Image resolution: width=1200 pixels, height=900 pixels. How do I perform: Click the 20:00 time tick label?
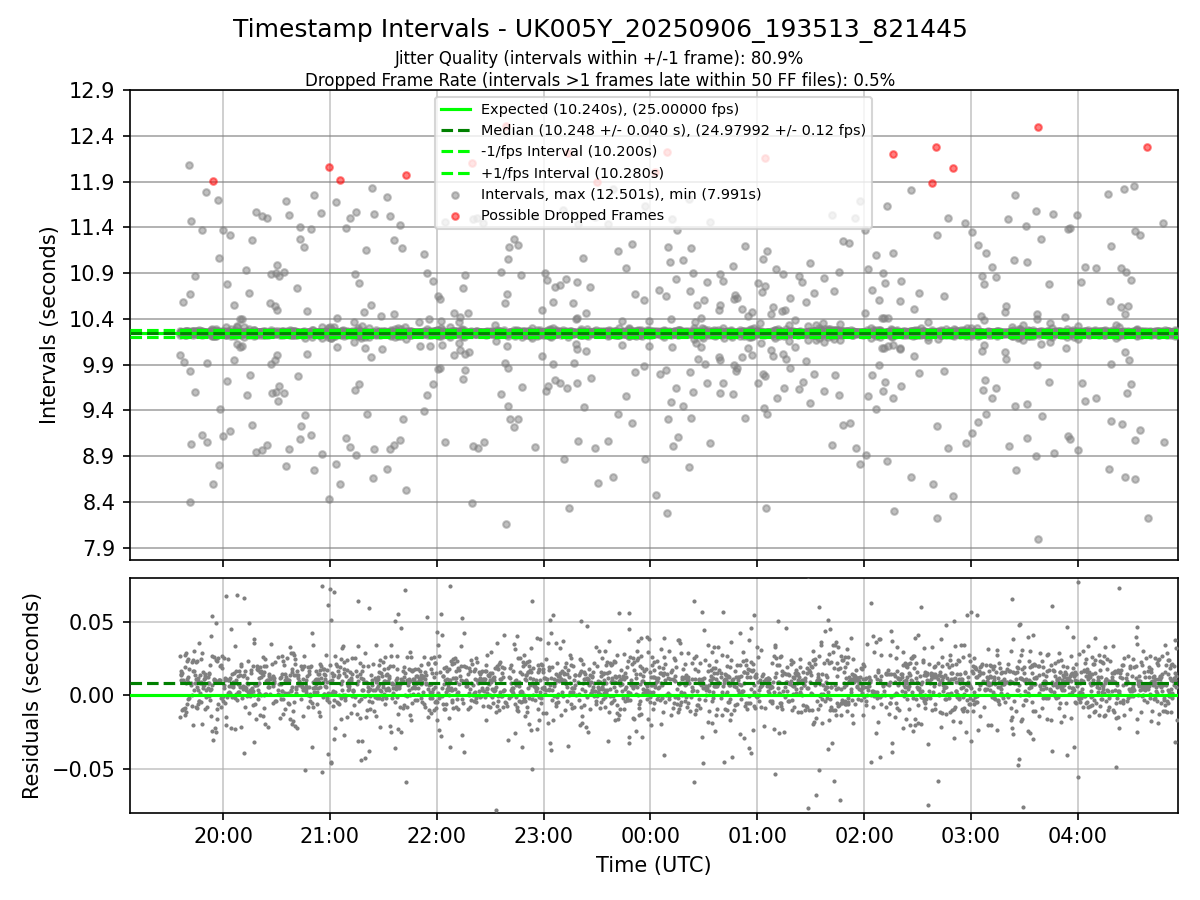click(222, 835)
